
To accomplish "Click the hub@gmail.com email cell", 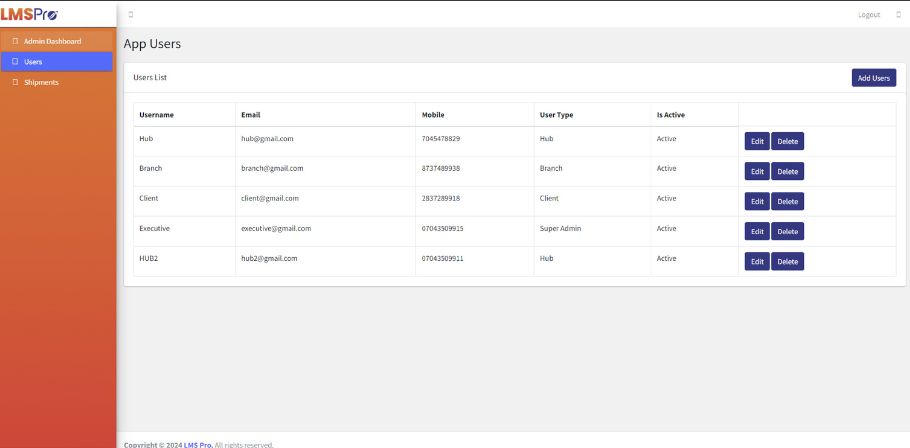I will pos(267,138).
